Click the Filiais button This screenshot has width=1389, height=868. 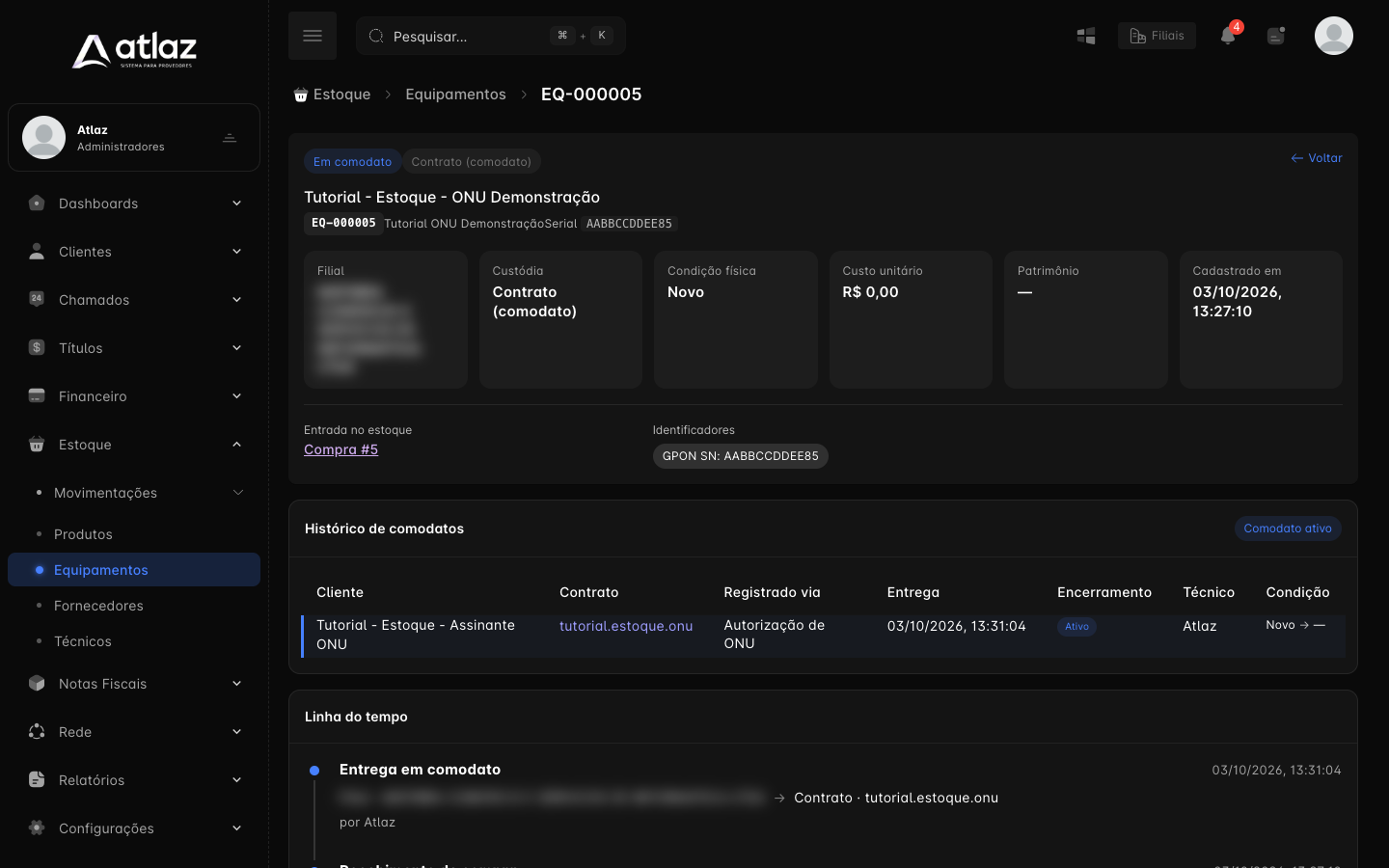[1157, 36]
